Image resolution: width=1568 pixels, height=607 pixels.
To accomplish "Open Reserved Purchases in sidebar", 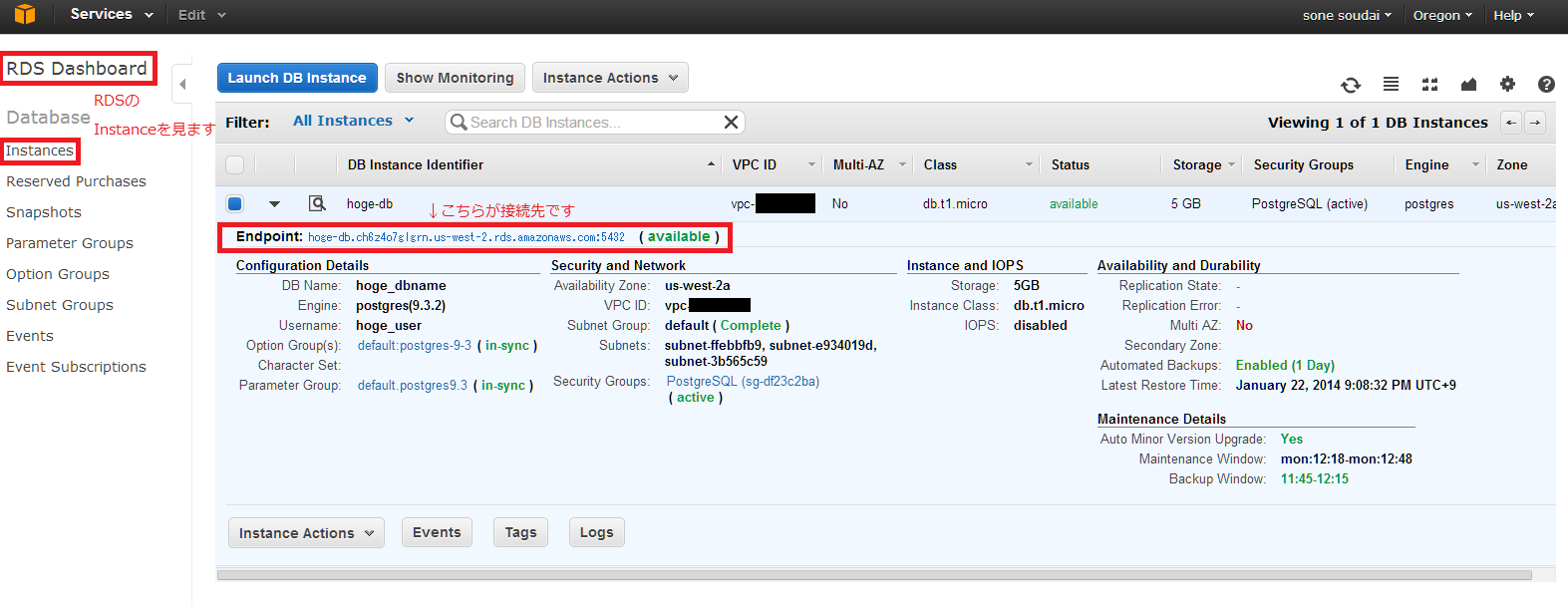I will click(76, 181).
